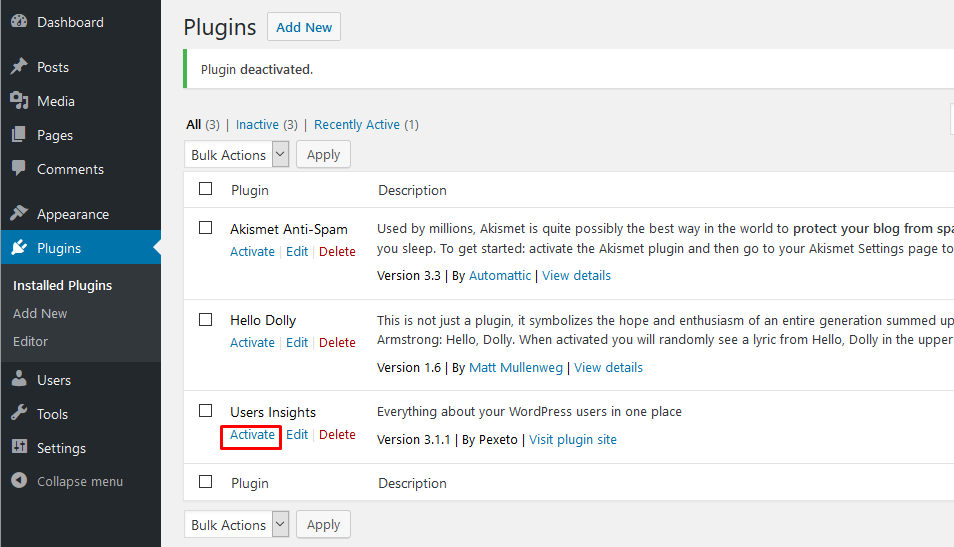This screenshot has width=954, height=547.
Task: Edit the Hello Dolly plugin
Action: (297, 343)
